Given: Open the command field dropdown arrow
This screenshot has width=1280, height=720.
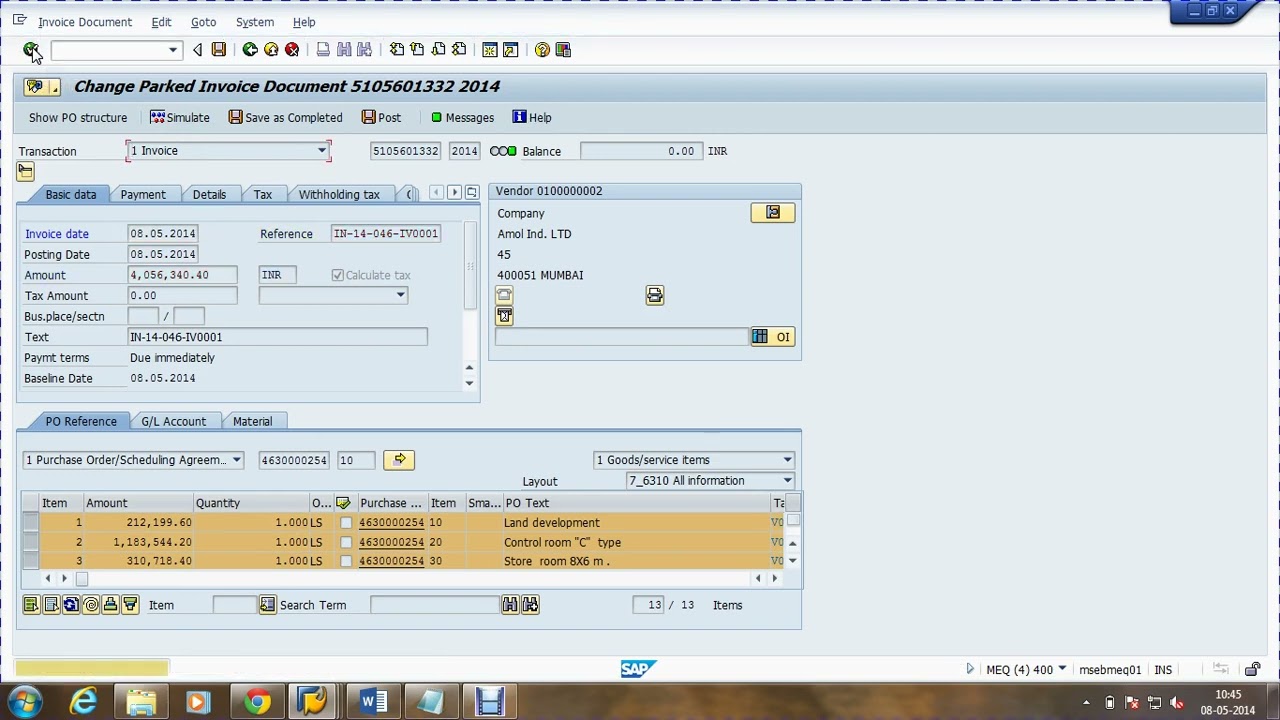Looking at the screenshot, I should [x=172, y=50].
